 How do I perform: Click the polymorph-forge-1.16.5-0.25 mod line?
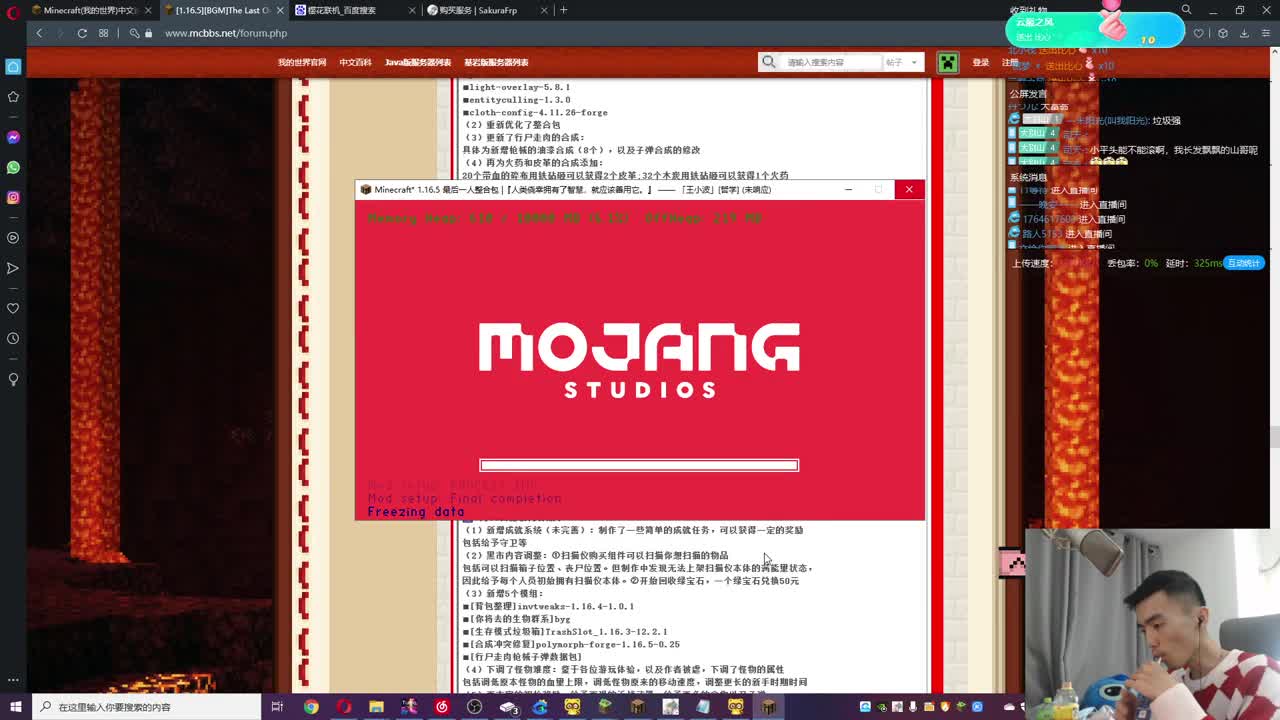(x=571, y=644)
